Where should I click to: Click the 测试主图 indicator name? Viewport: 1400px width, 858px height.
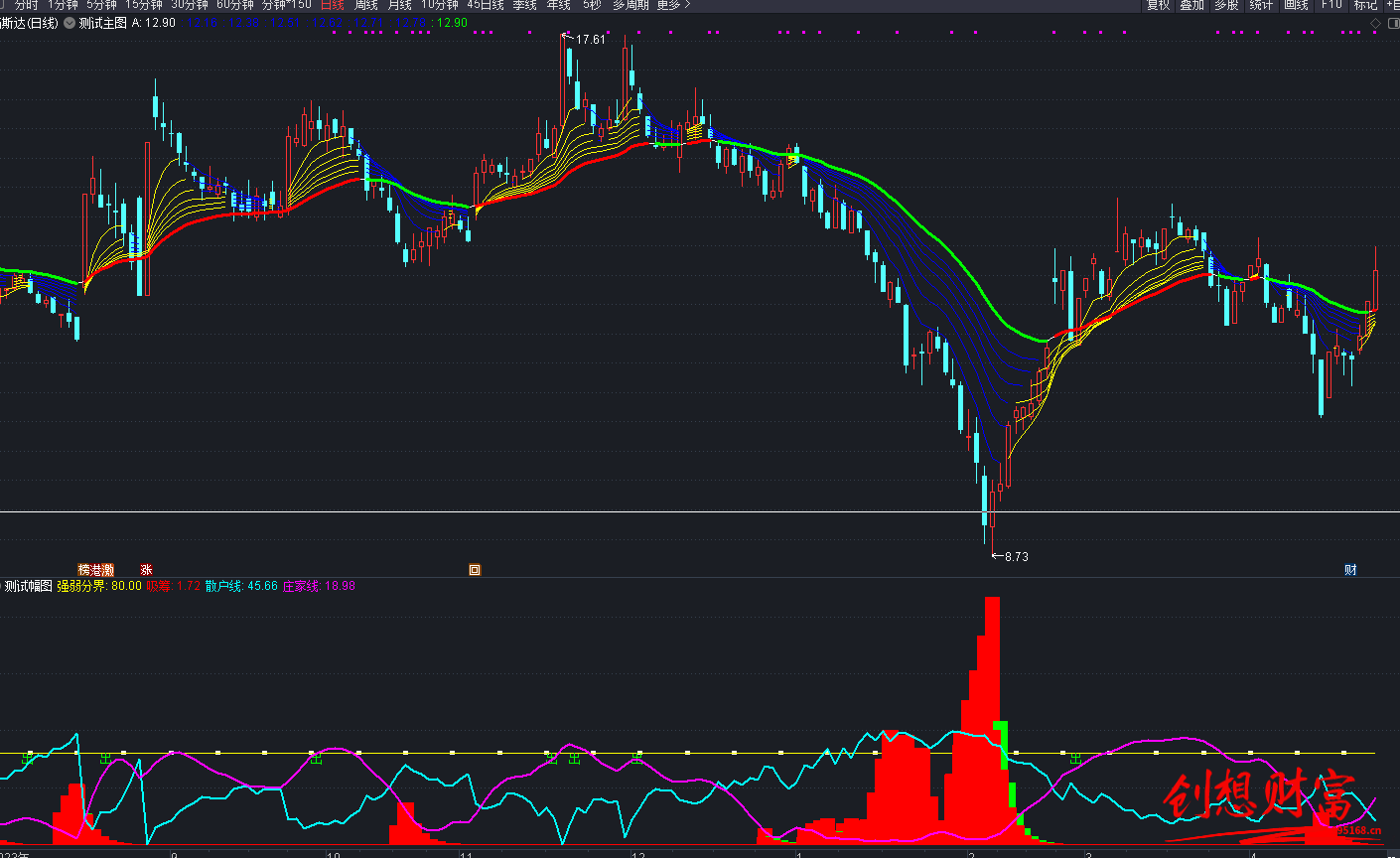click(x=103, y=23)
